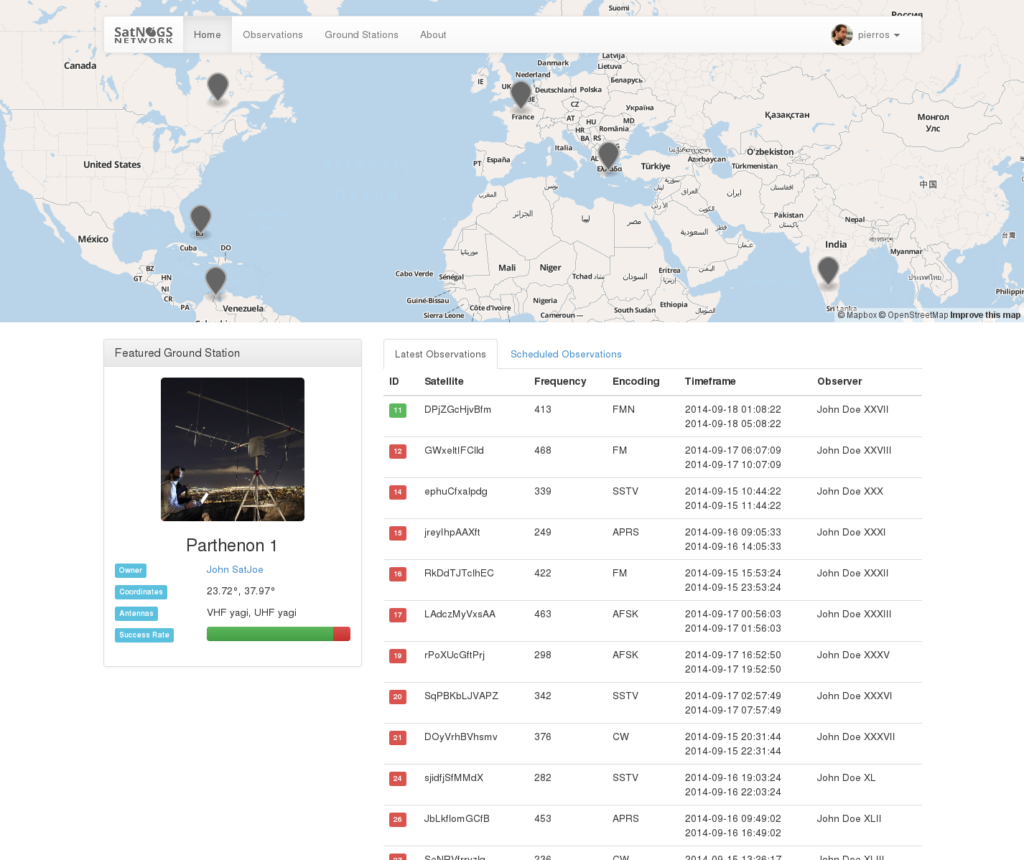The image size is (1024, 860).
Task: Click the map marker in southern India
Action: pyautogui.click(x=827, y=270)
